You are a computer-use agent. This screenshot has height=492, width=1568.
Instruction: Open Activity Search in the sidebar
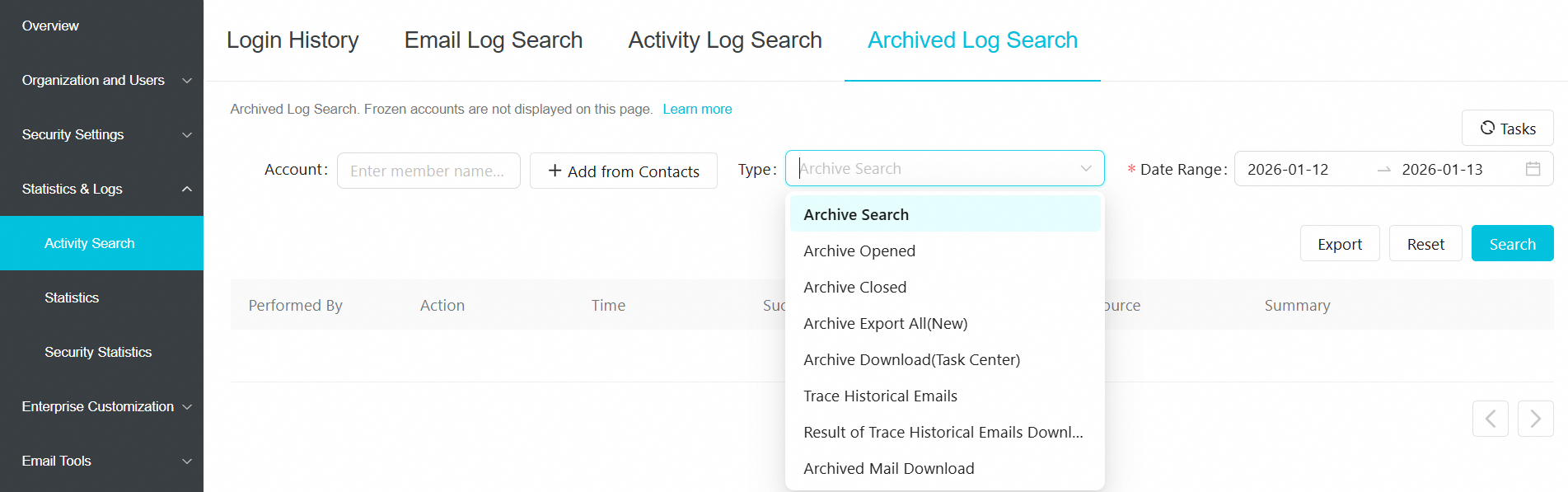point(101,243)
